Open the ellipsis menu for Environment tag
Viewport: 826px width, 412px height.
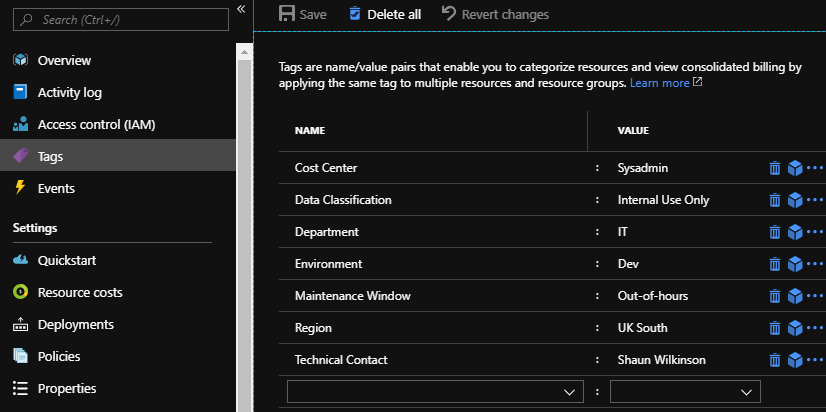click(x=815, y=264)
